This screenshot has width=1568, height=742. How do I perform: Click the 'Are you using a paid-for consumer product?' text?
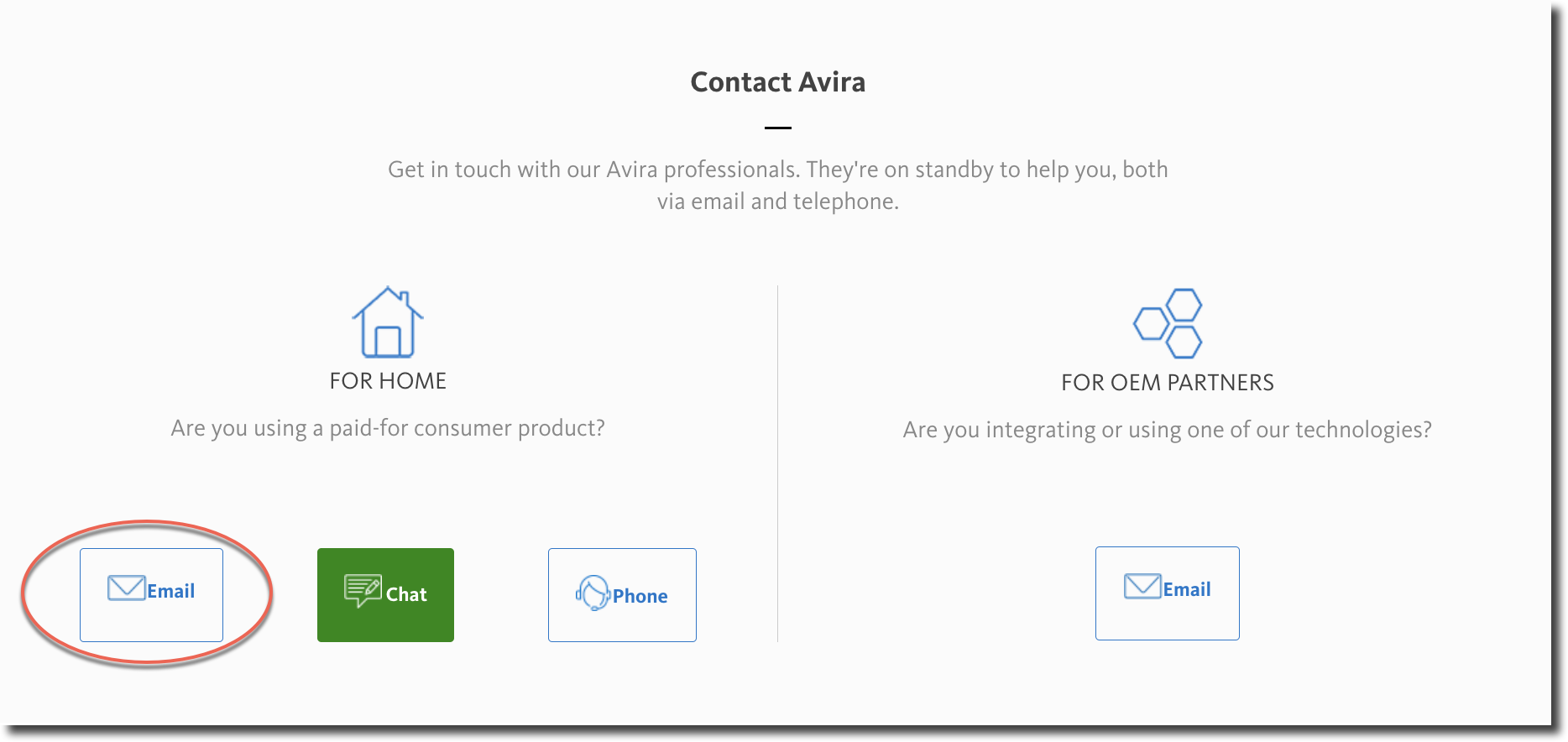[388, 428]
